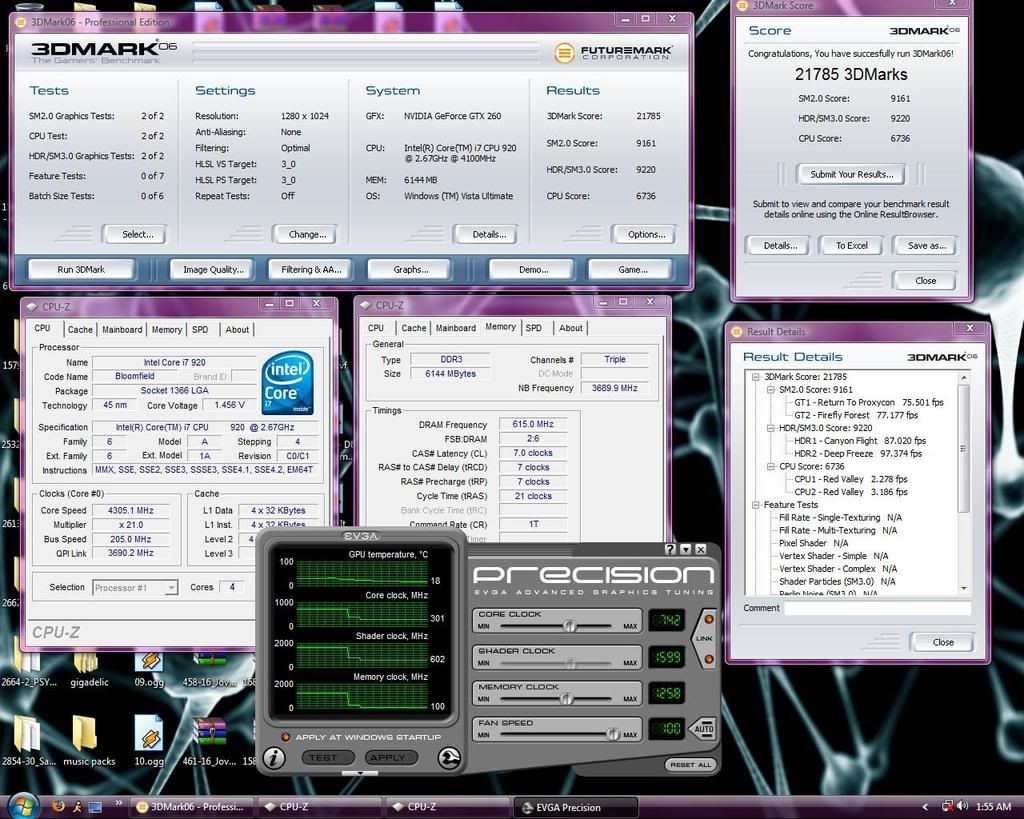Launch Firefox from quick launch
The height and width of the screenshot is (819, 1024).
[58, 806]
